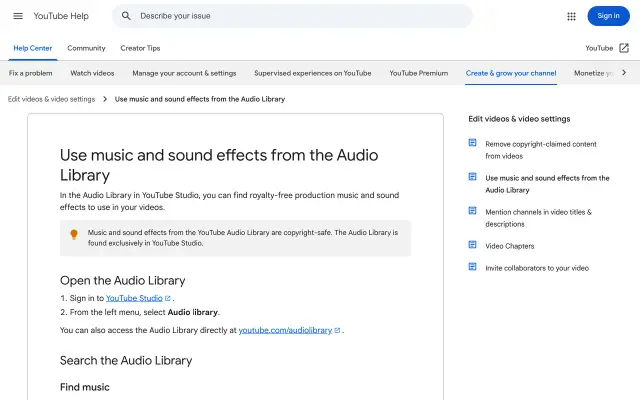Screen dimensions: 640x400
Task: Open Supervised experiences on YouTube category
Action: [x=313, y=73]
